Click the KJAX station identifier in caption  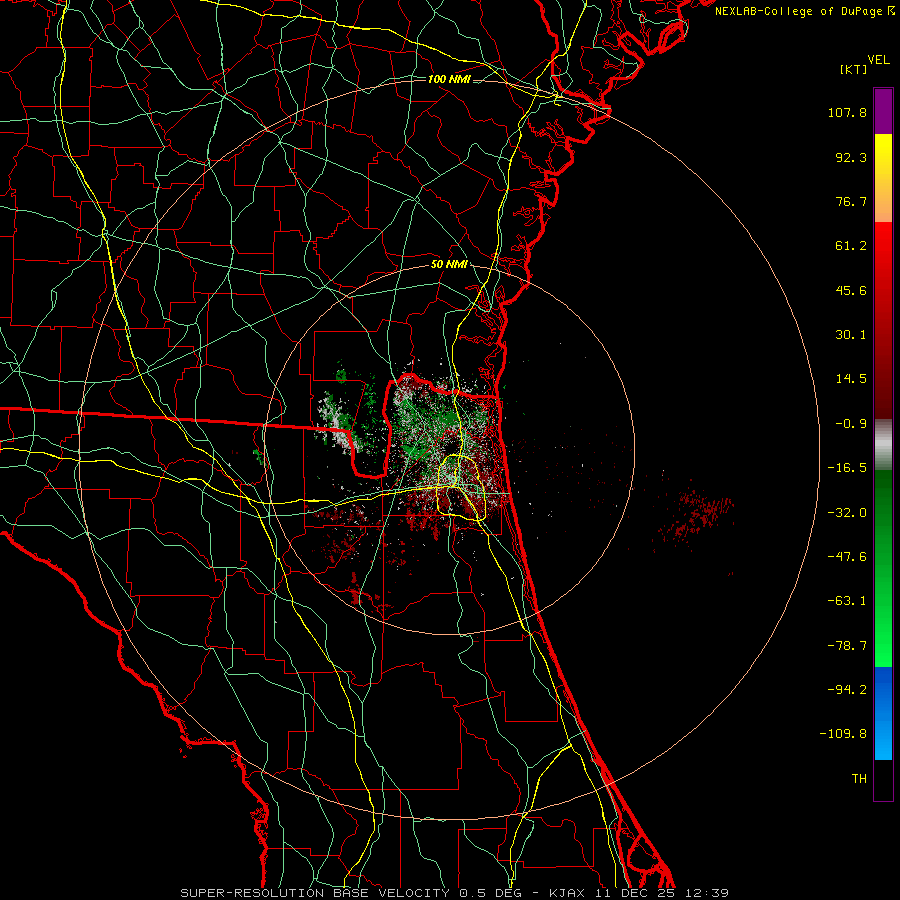click(x=566, y=893)
